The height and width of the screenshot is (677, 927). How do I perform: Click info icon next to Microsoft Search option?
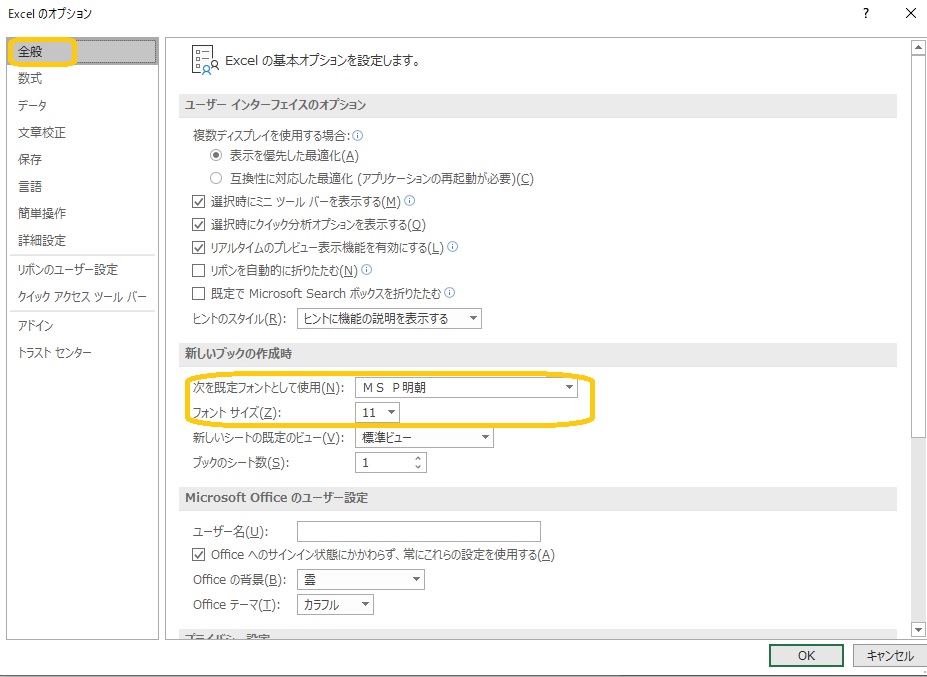(x=450, y=293)
